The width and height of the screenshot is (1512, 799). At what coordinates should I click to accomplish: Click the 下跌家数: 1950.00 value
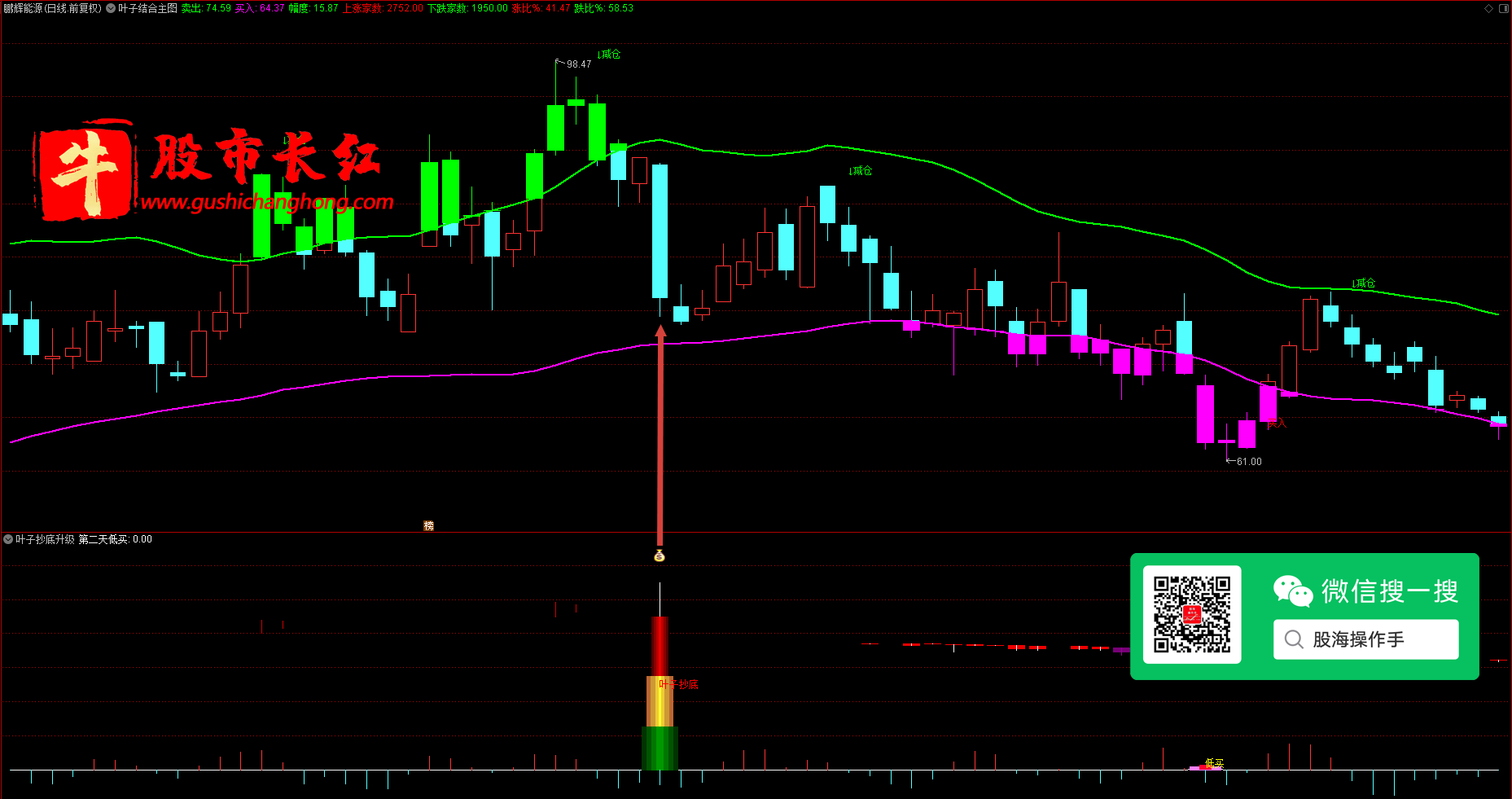(x=467, y=8)
